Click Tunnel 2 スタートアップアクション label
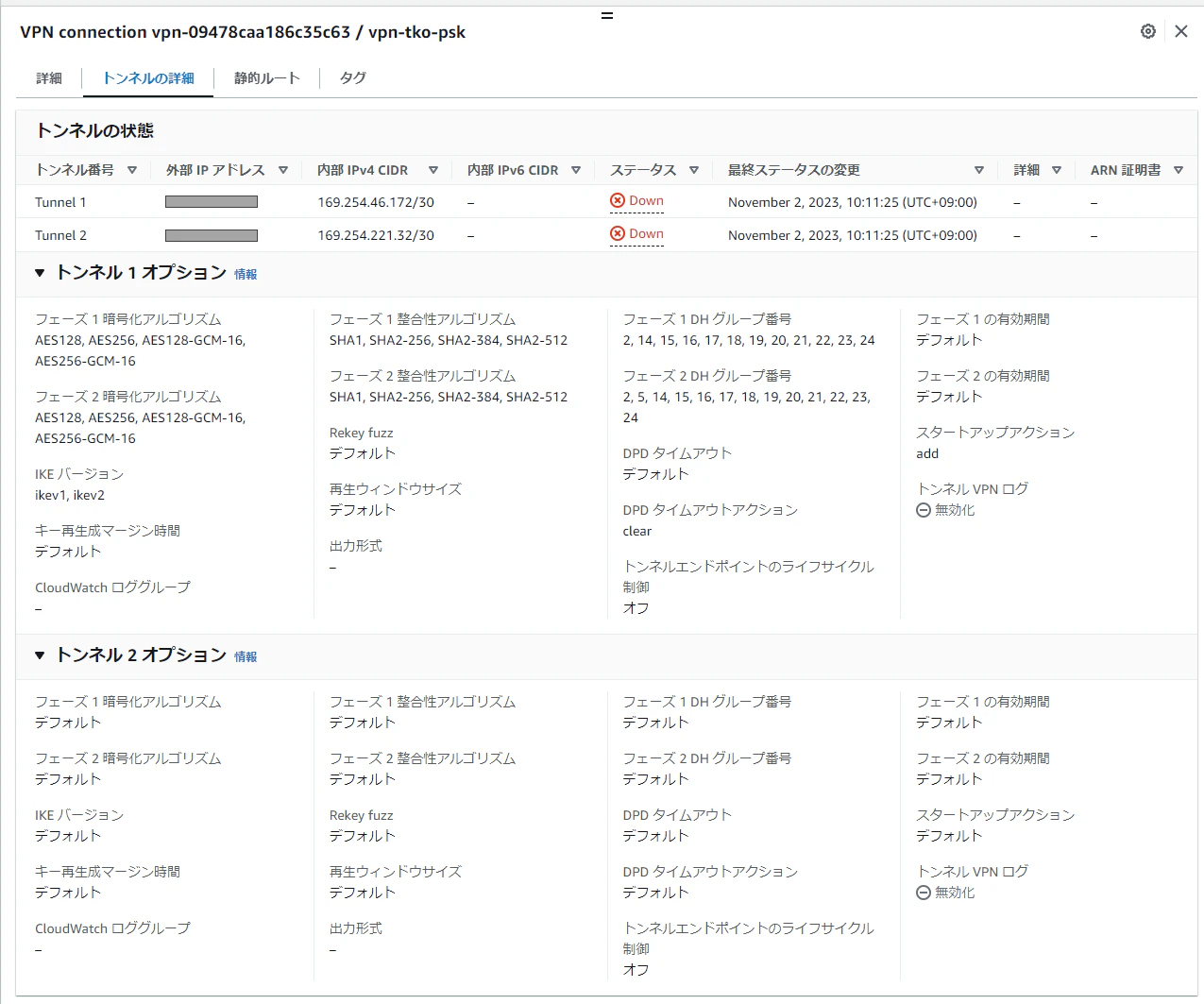 (995, 815)
